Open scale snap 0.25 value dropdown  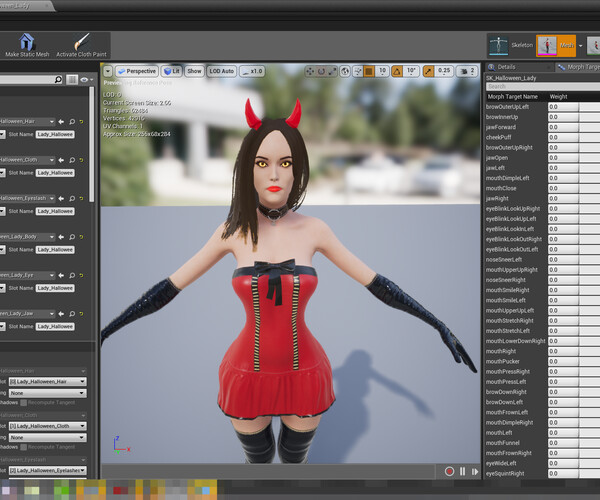coord(444,71)
